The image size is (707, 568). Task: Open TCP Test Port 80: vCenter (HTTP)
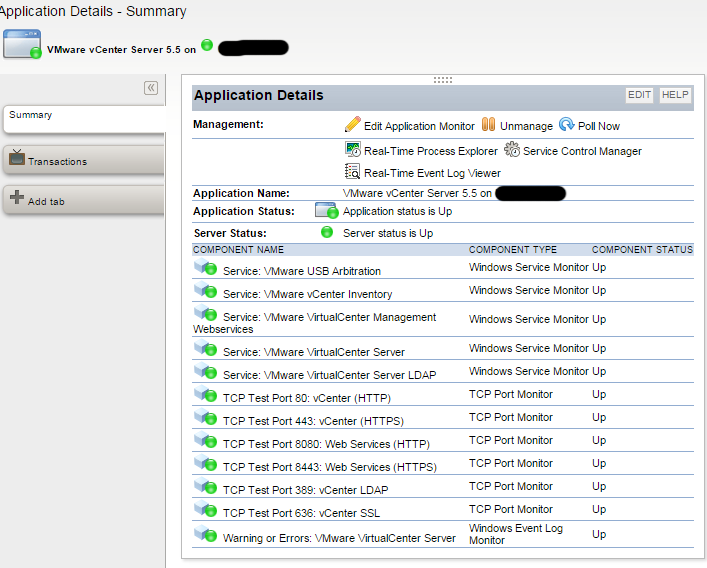[307, 398]
